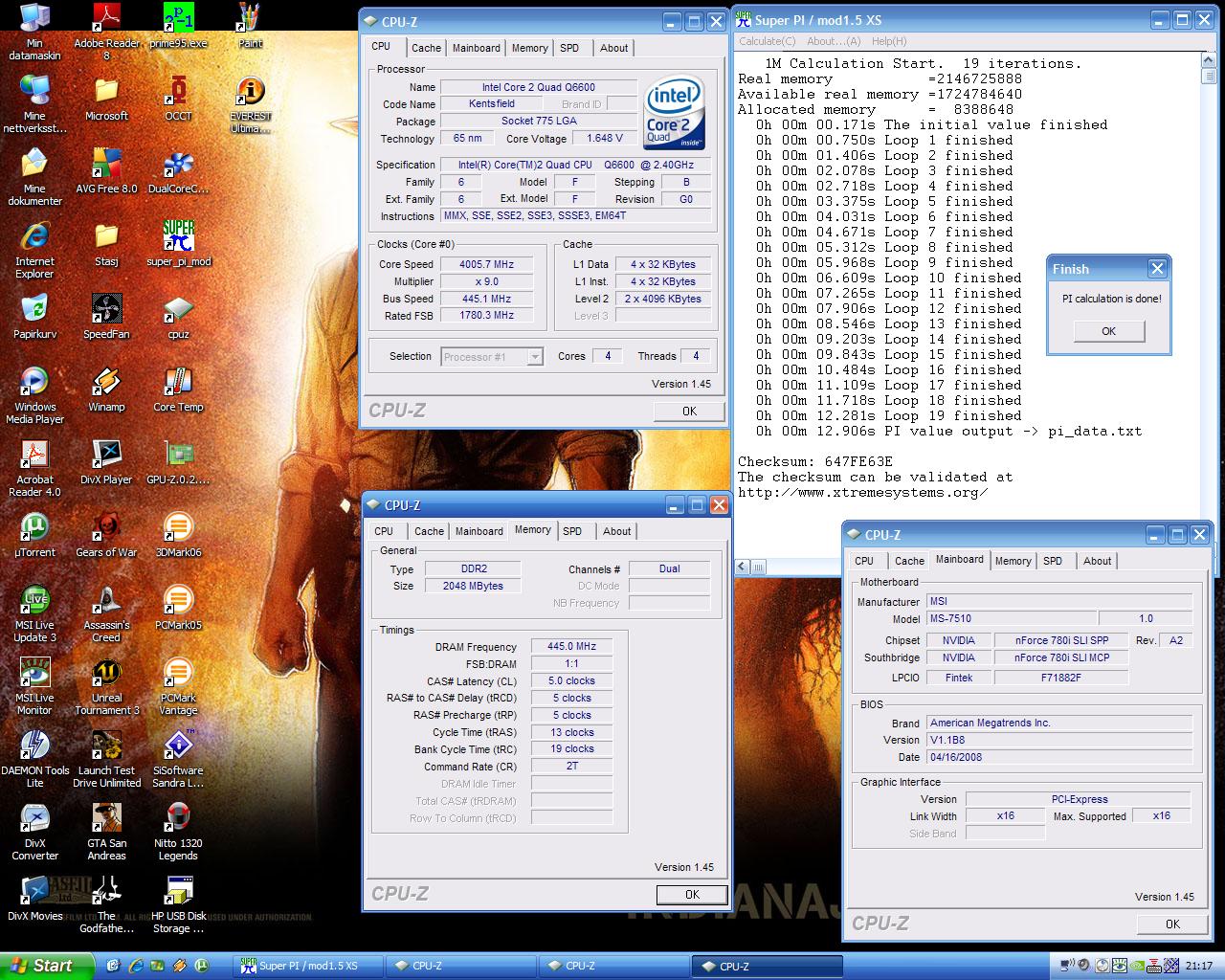Launch SiSoftware Sandra desktop icon

(178, 759)
